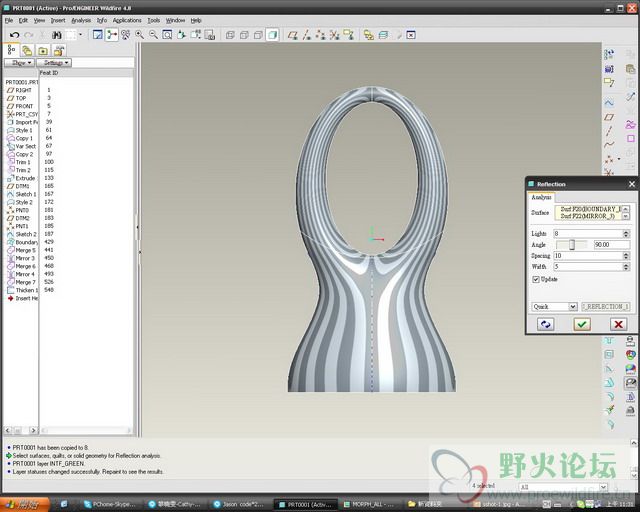640x512 pixels.
Task: Click the binoculars Find icon
Action: coord(57,35)
